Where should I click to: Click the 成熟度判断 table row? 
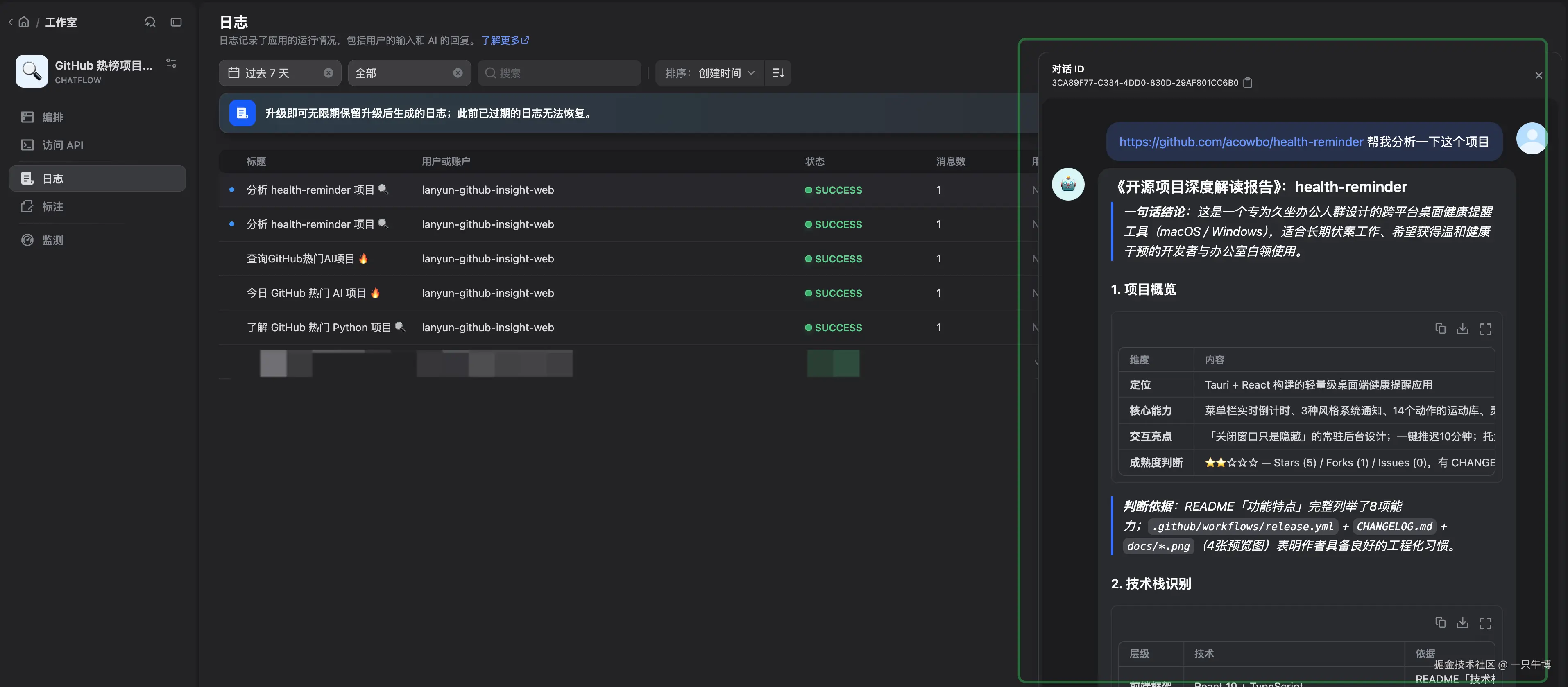1307,463
